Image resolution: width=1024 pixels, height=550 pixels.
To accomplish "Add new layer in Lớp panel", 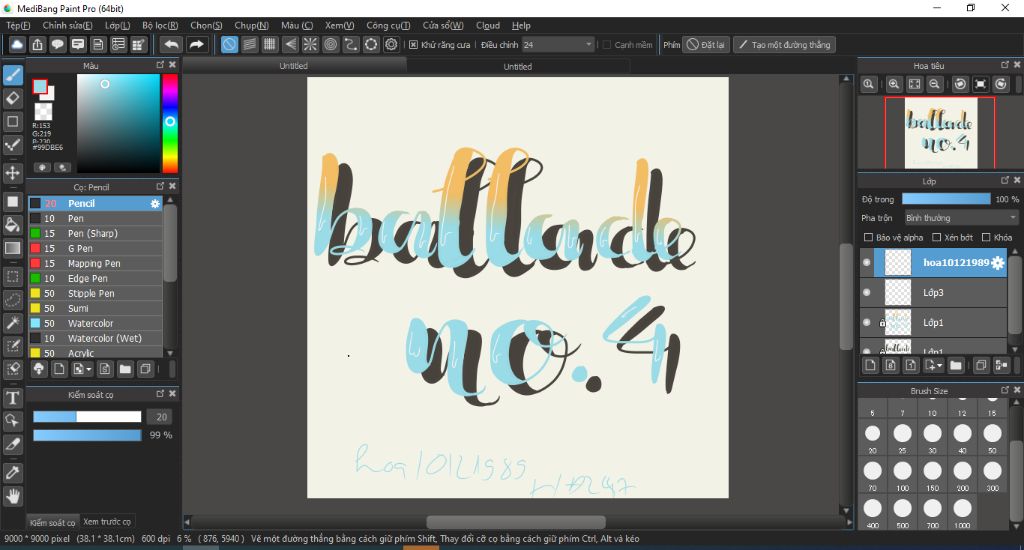I will point(870,365).
